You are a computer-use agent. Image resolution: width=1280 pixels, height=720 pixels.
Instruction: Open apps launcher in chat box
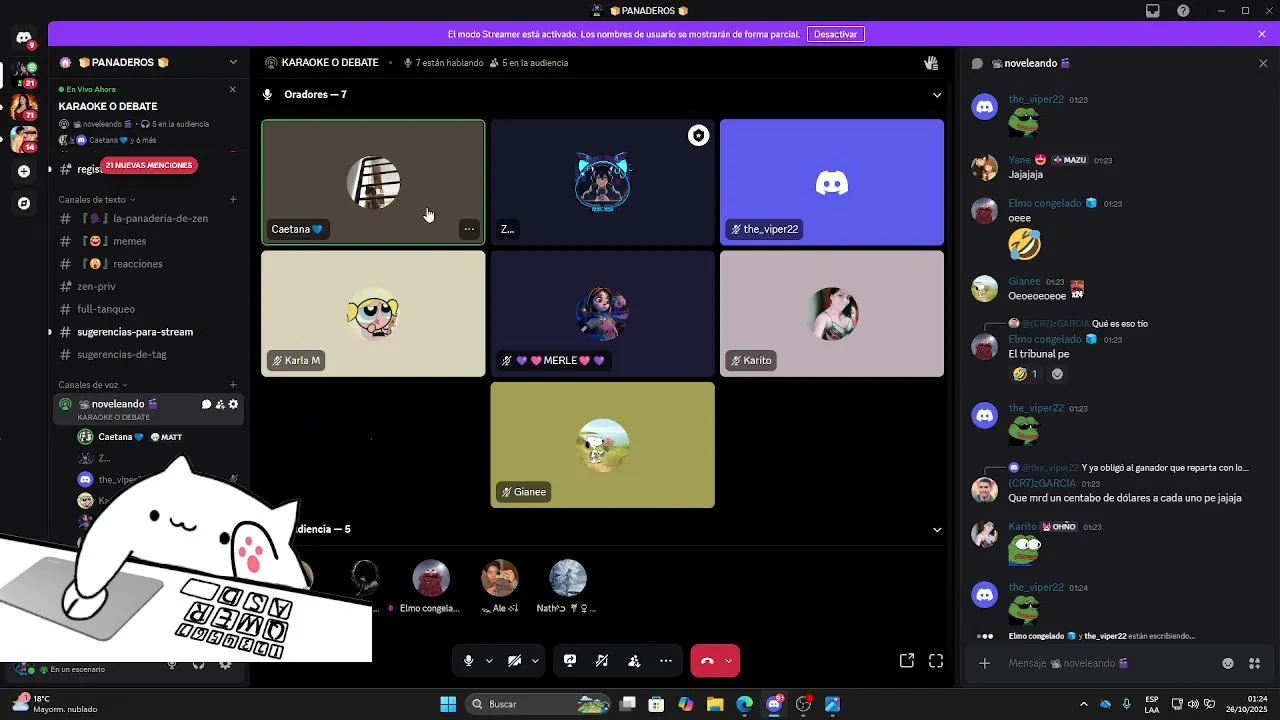click(1255, 663)
